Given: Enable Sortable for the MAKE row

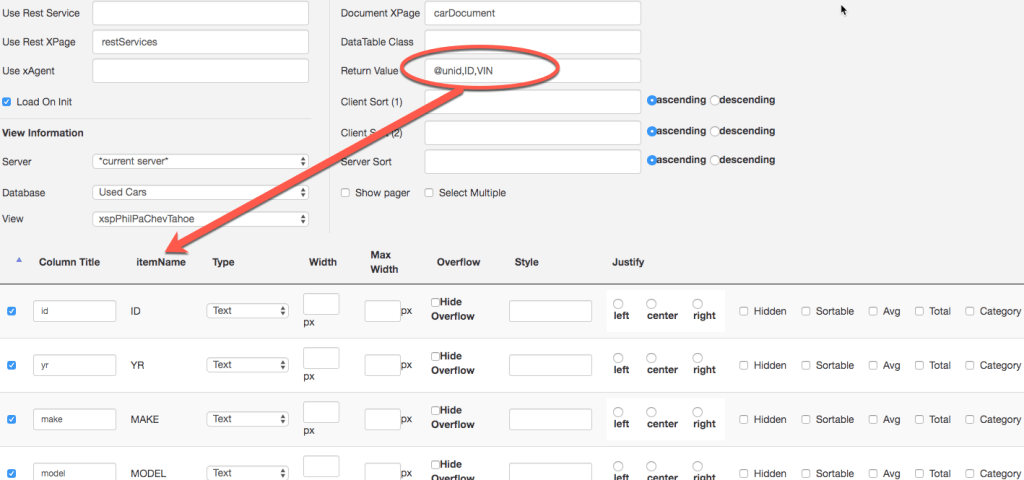Looking at the screenshot, I should [806, 419].
